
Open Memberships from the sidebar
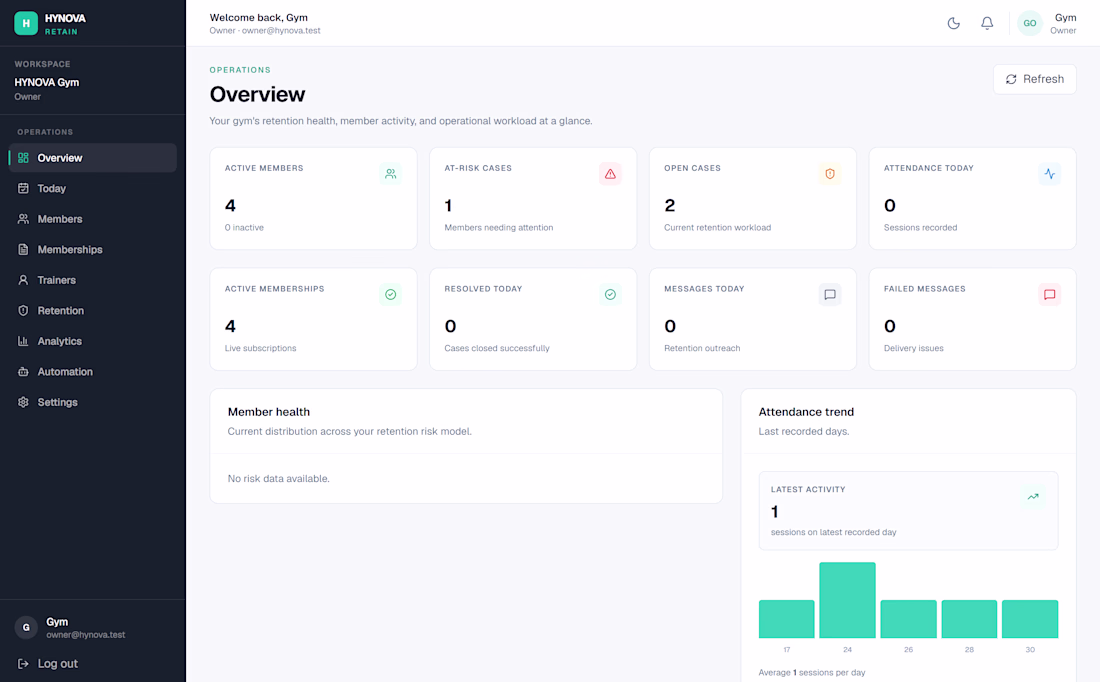point(93,250)
